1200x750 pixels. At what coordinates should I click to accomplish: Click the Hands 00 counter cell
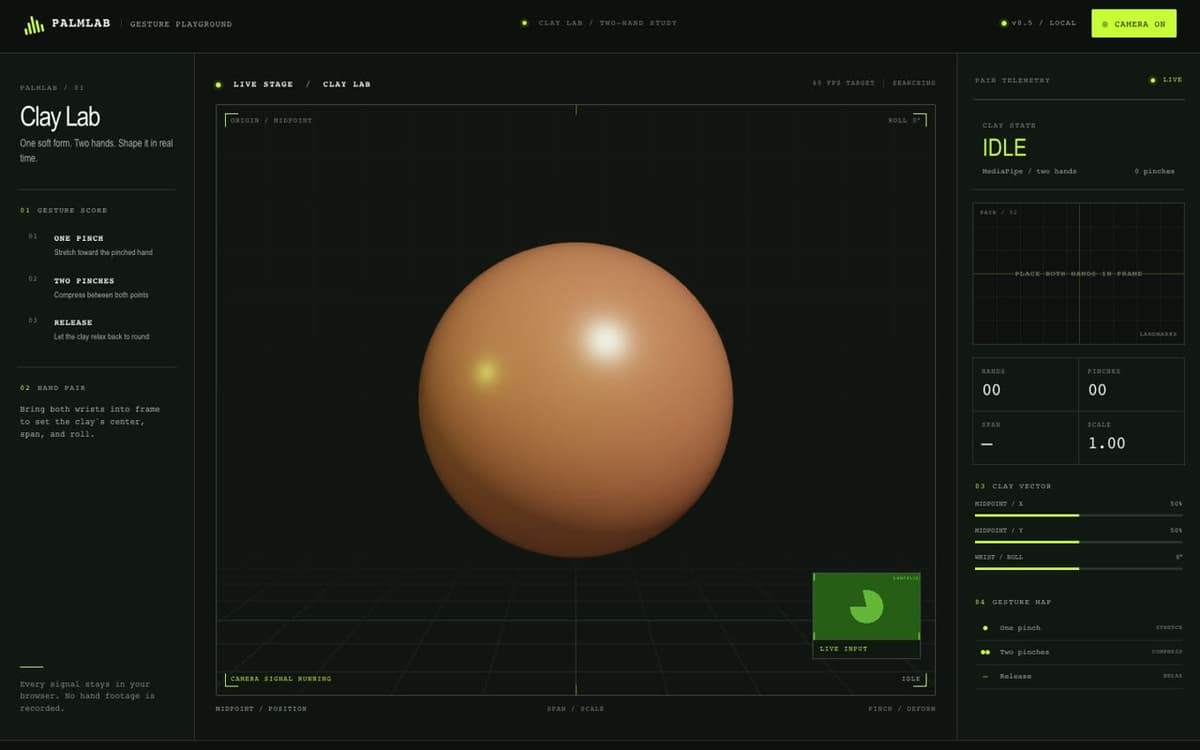(x=1025, y=384)
